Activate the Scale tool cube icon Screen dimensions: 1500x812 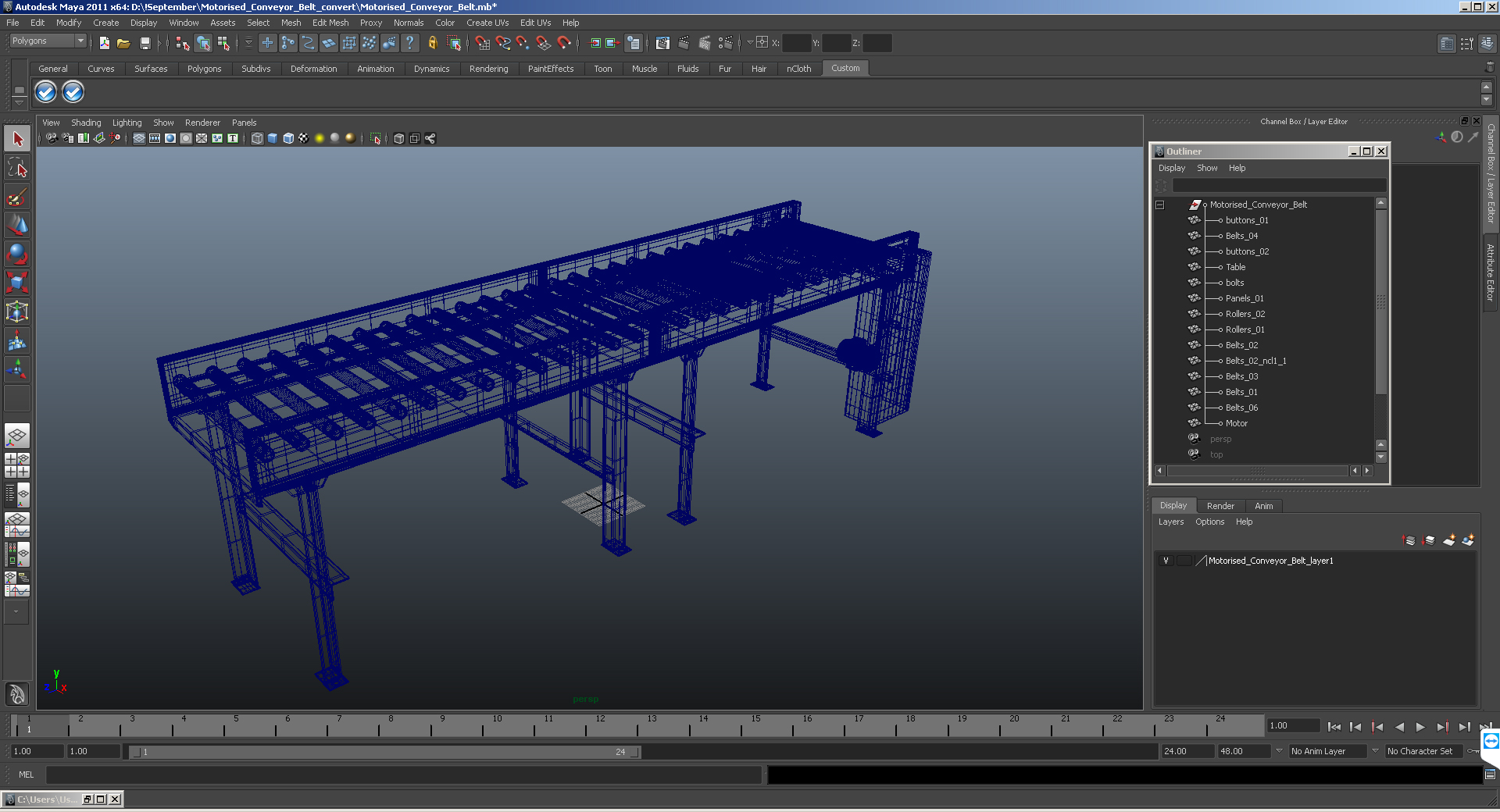coord(17,282)
